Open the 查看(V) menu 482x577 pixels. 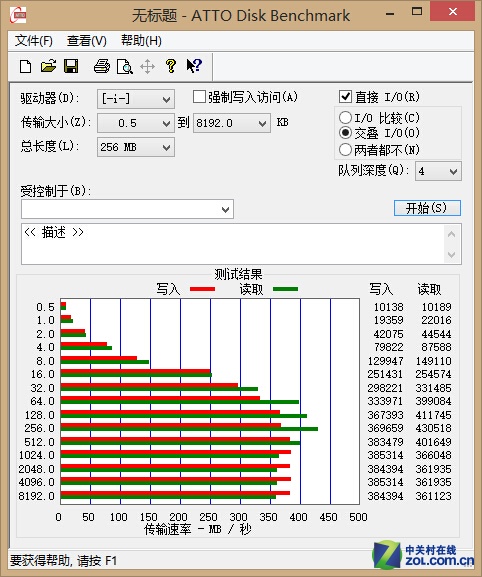click(87, 41)
